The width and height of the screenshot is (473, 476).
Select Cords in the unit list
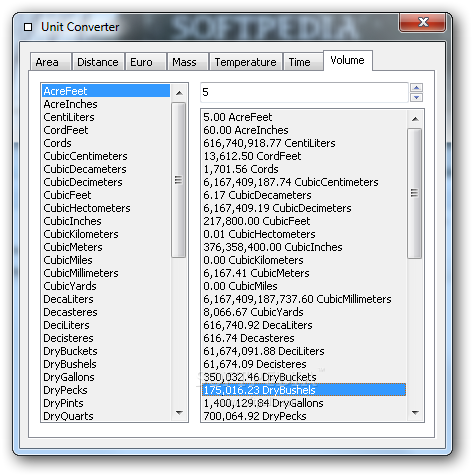pyautogui.click(x=106, y=143)
